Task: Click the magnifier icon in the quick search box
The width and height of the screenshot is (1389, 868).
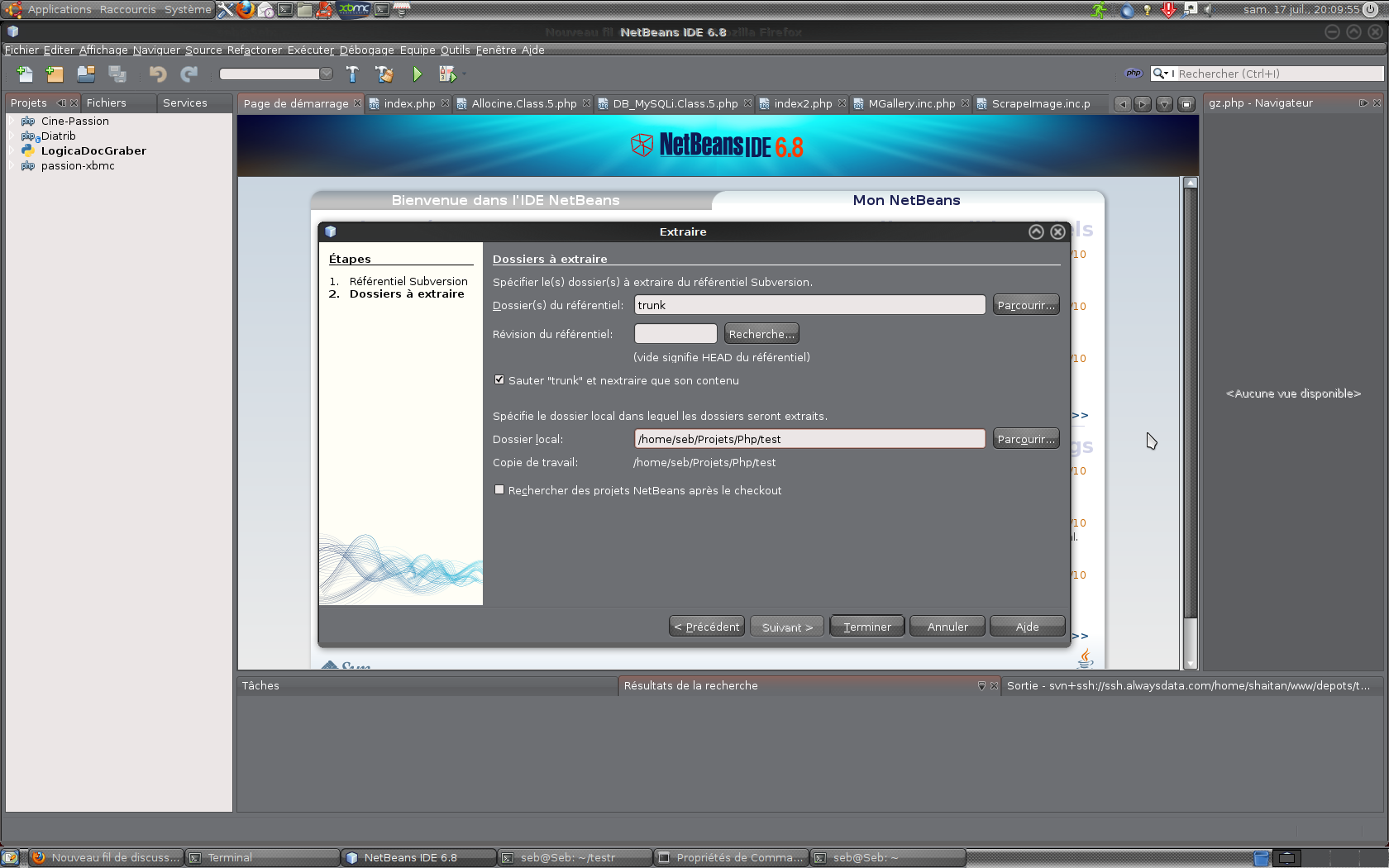Action: point(1159,73)
